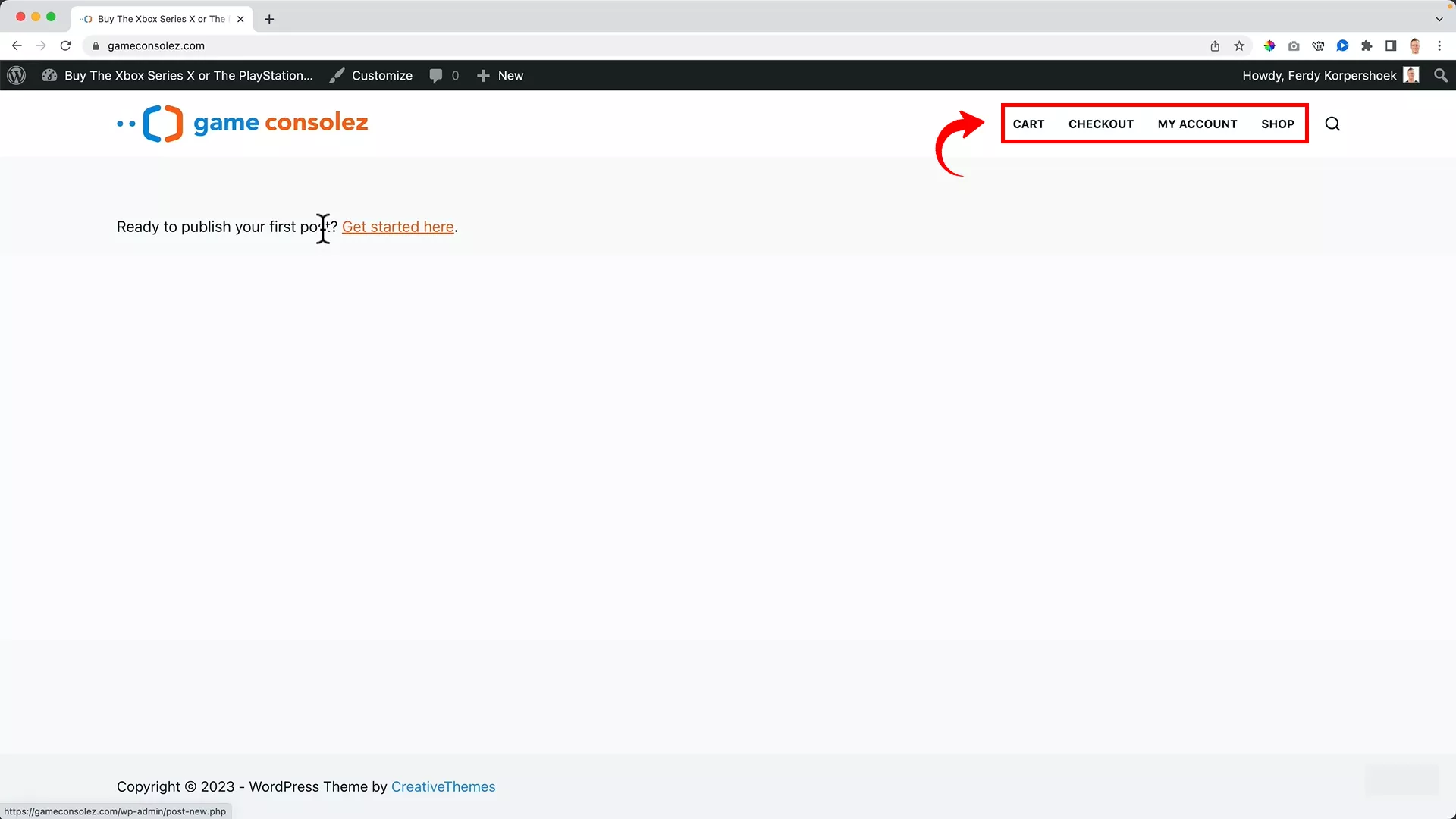Open the Chrome extensions puzzle icon
Viewport: 1456px width, 819px height.
[x=1367, y=45]
